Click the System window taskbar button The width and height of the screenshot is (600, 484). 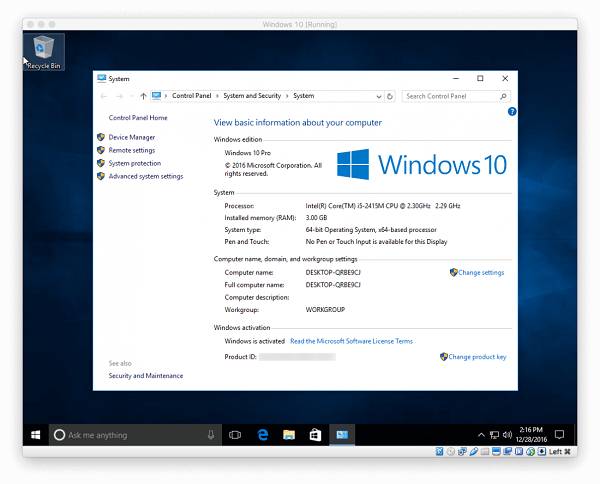(342, 435)
